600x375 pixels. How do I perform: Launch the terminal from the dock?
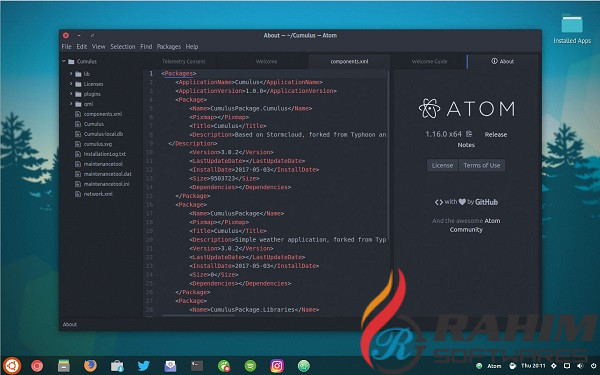(197, 366)
